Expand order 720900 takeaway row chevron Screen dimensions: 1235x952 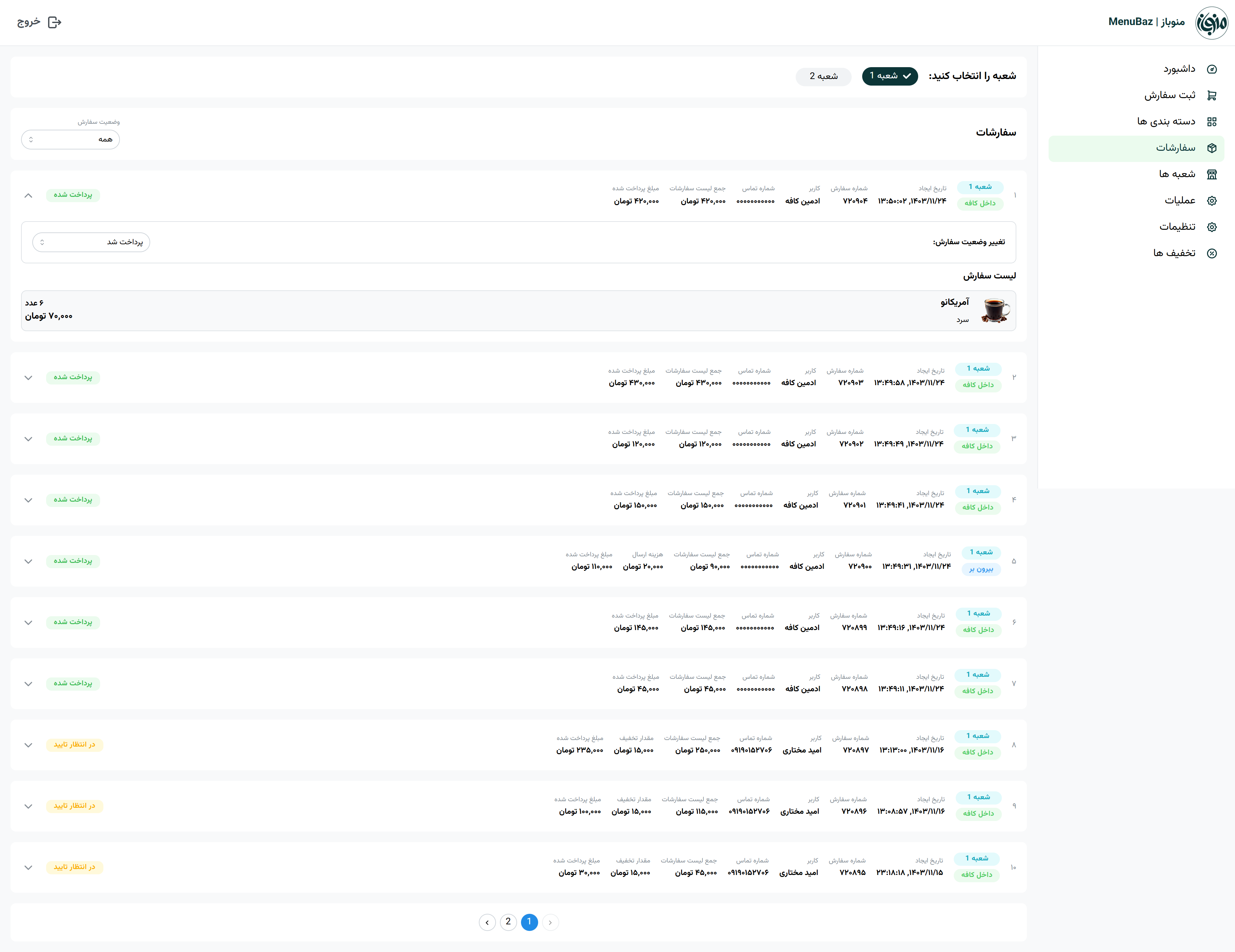28,561
